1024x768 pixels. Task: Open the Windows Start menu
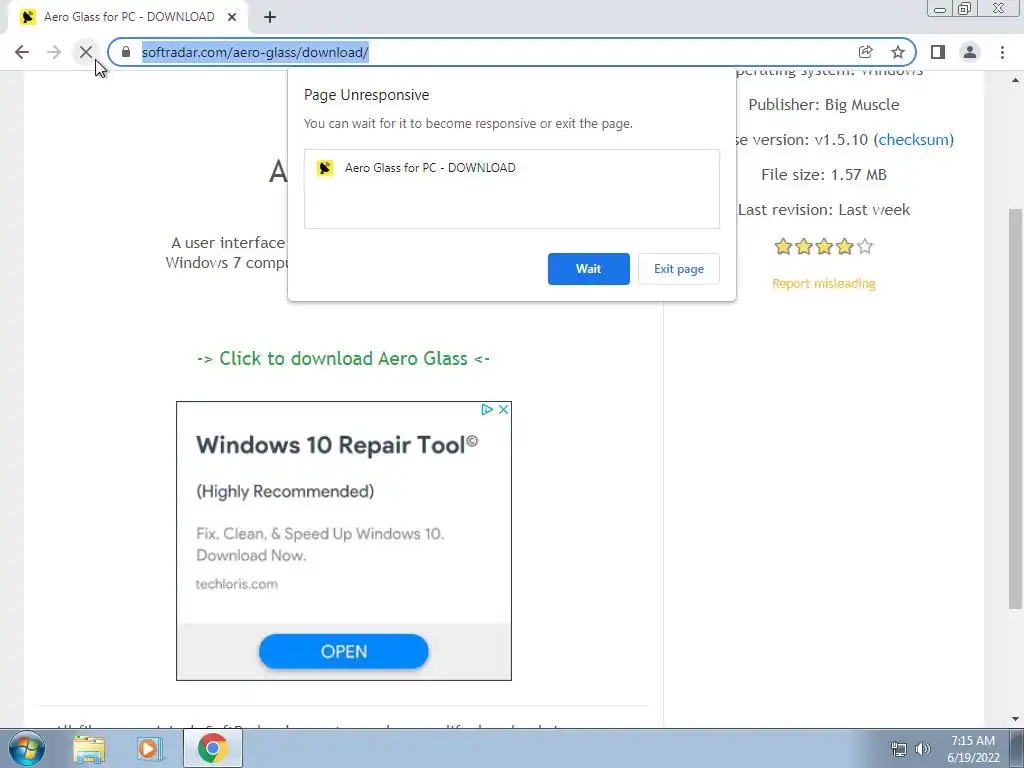point(26,748)
